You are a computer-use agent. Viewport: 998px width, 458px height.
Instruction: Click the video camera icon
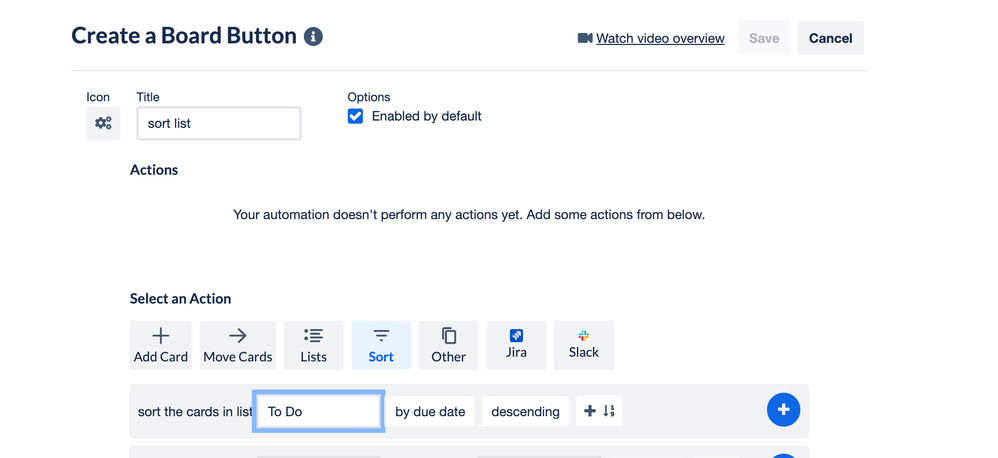tap(585, 38)
